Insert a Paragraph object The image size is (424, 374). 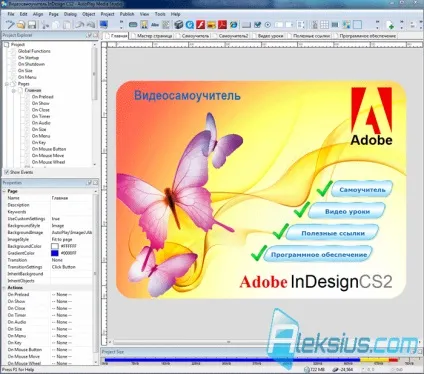tap(166, 25)
